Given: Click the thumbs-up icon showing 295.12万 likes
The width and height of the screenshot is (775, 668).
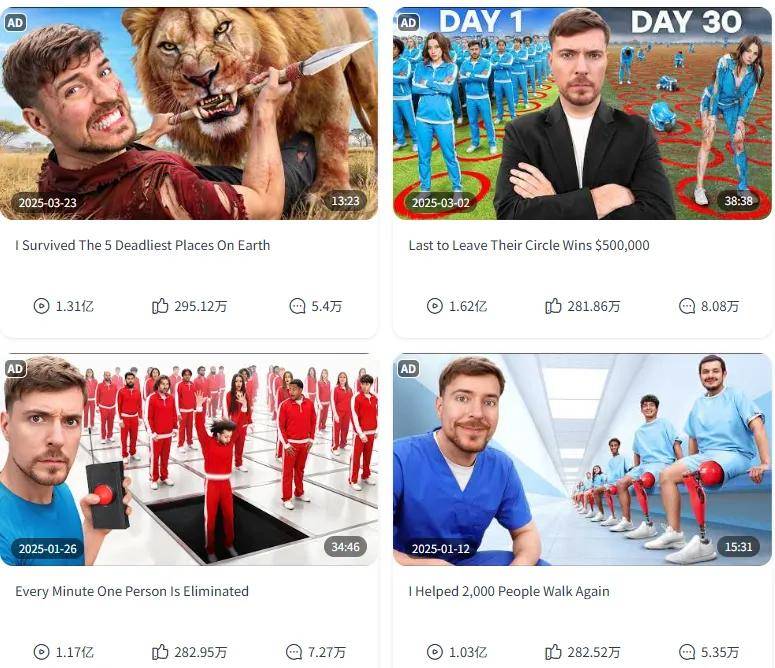Looking at the screenshot, I should (160, 306).
